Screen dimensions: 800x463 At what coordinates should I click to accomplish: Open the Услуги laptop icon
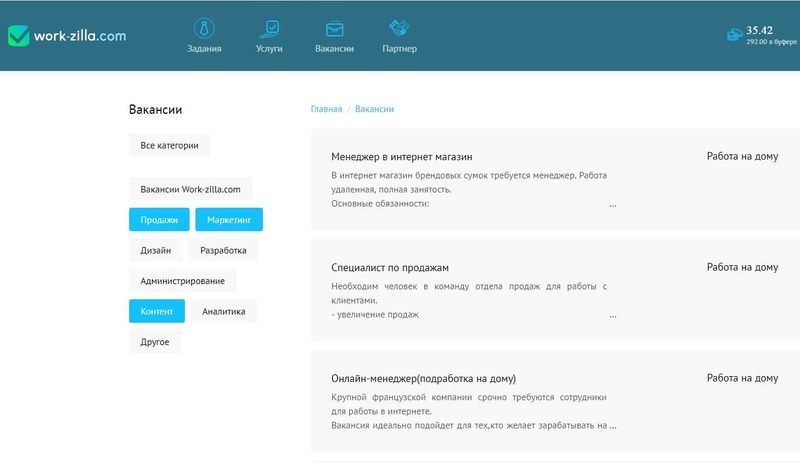point(269,28)
